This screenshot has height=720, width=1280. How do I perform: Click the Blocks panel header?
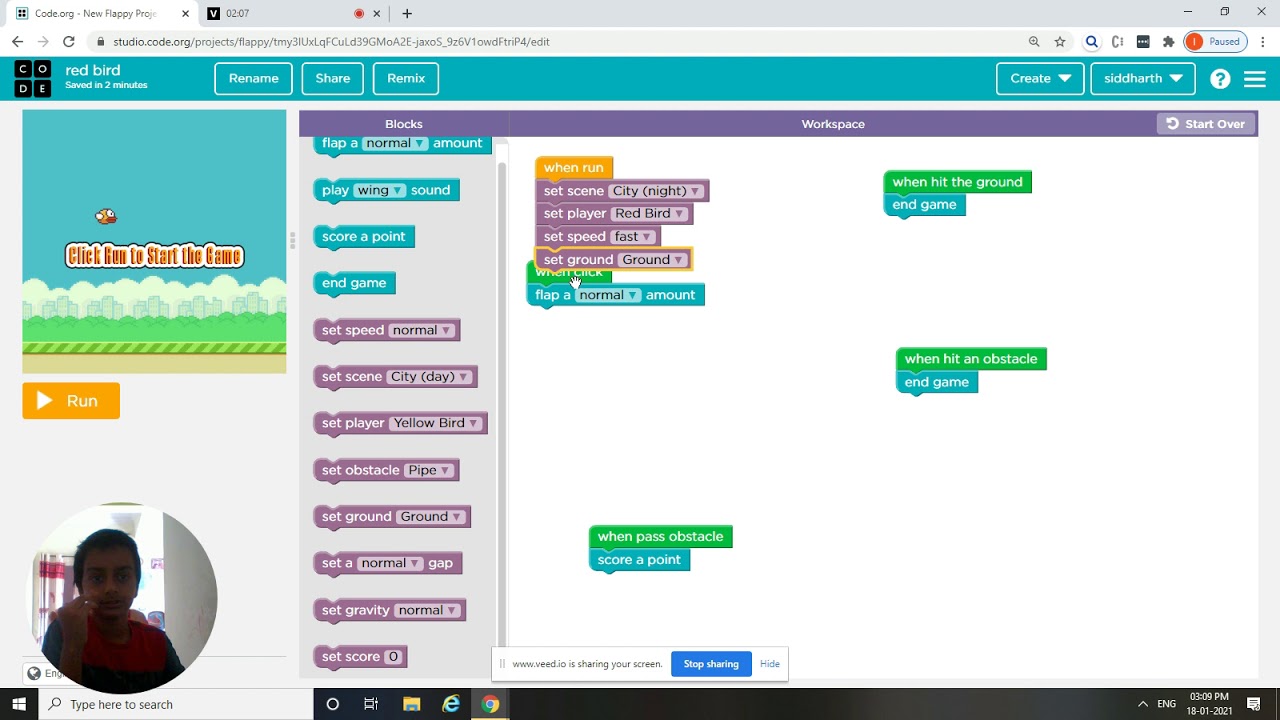[404, 124]
